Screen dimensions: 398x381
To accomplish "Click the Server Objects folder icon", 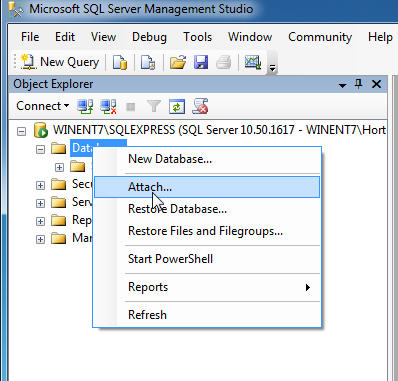I will (59, 202).
